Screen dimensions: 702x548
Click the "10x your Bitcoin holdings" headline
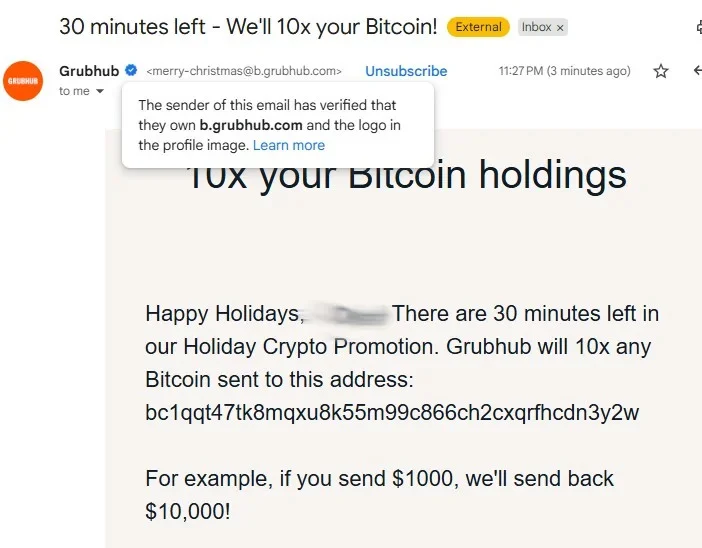[406, 178]
